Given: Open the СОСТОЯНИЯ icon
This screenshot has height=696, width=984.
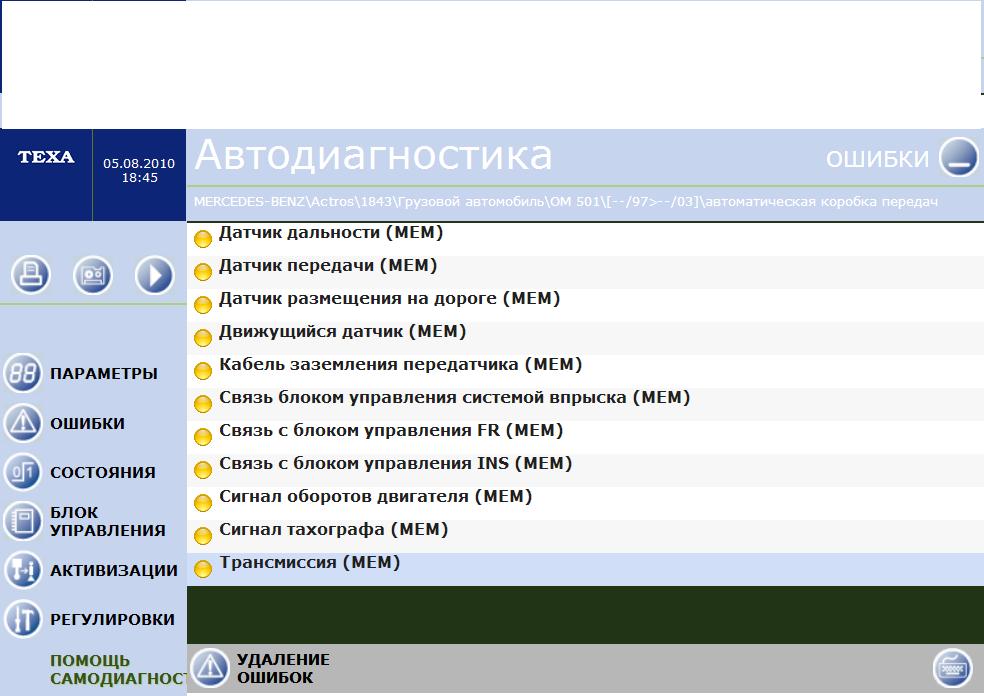Looking at the screenshot, I should coord(23,471).
